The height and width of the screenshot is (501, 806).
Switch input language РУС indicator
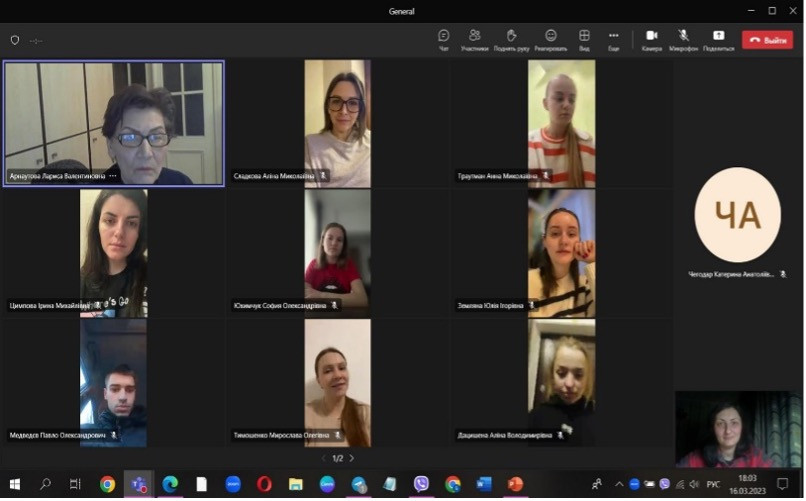713,484
